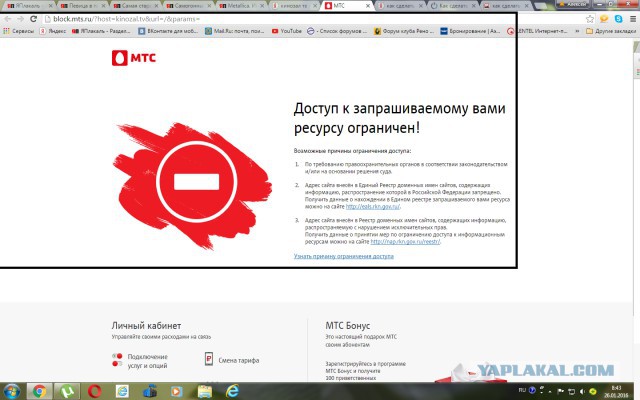Screen dimensions: 640x400
Task: Click the volume speaker tray icon
Action: (x=582, y=391)
